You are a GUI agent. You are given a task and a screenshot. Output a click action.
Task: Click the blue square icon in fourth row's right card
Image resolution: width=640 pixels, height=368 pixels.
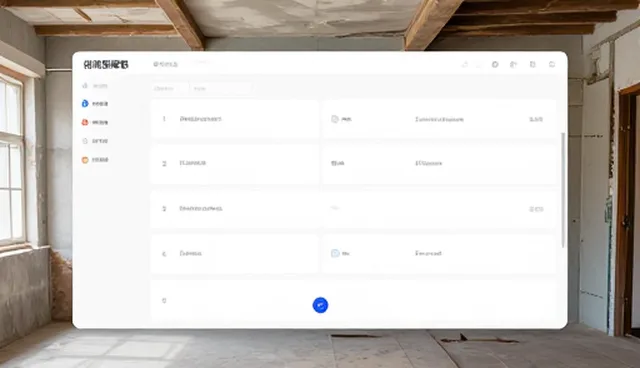pos(335,253)
